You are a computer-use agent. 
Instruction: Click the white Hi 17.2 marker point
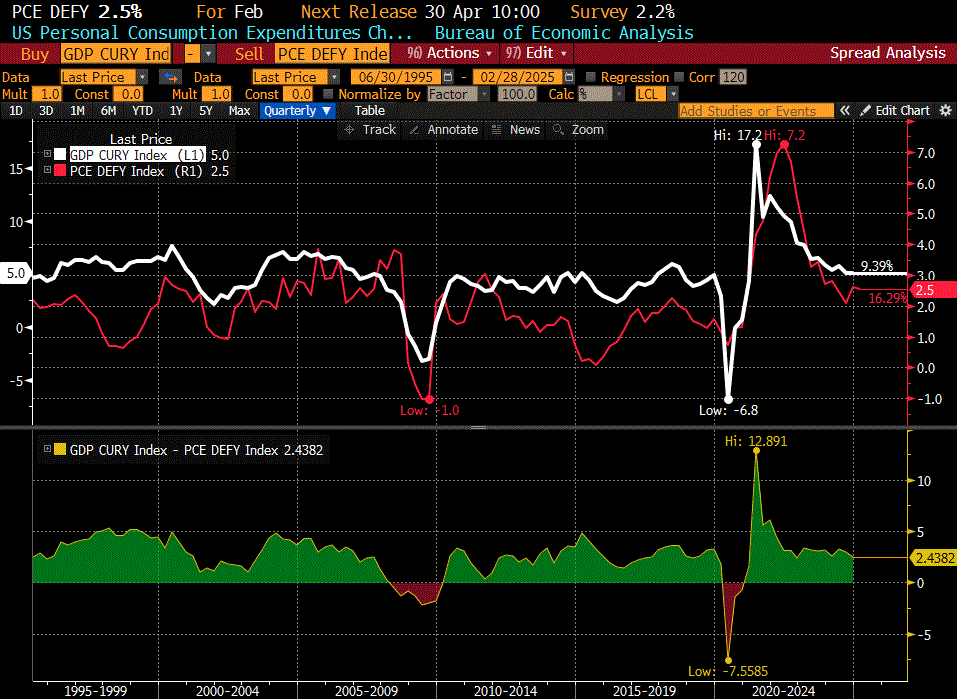pyautogui.click(x=757, y=145)
